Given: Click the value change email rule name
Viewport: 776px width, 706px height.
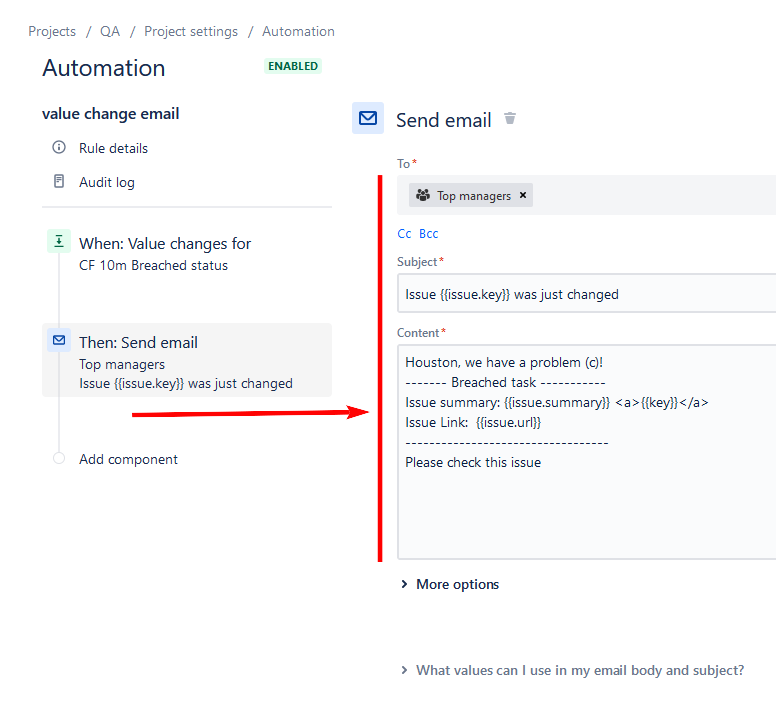Looking at the screenshot, I should pos(110,114).
